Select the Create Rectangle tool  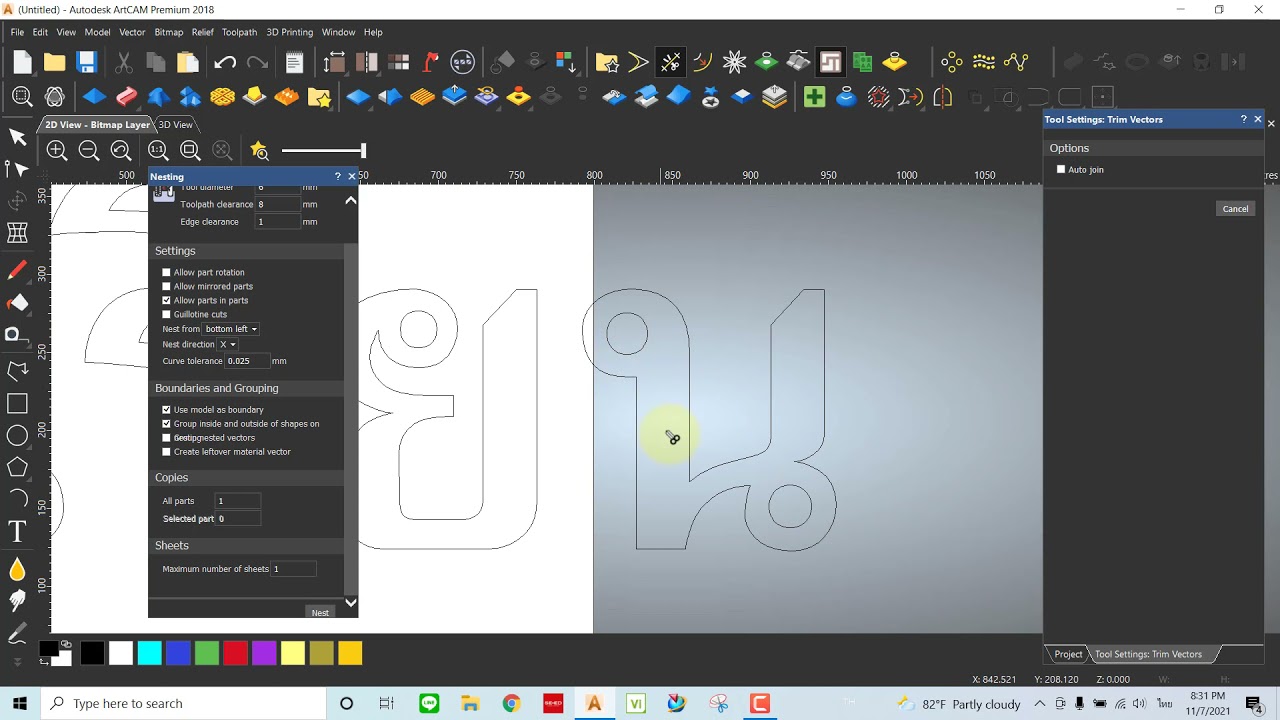[x=17, y=403]
